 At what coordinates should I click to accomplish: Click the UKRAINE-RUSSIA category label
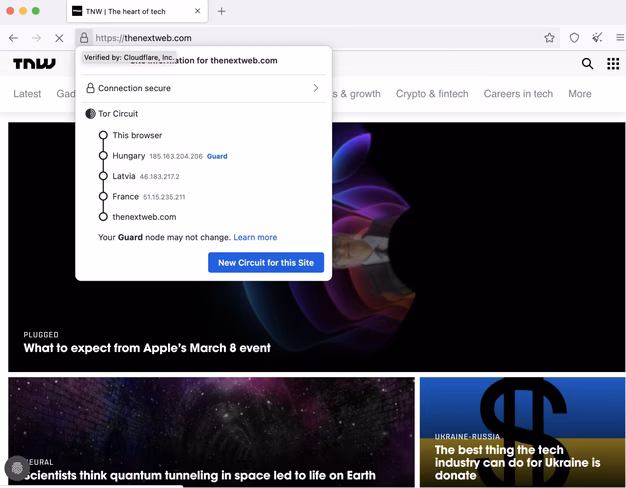click(467, 436)
